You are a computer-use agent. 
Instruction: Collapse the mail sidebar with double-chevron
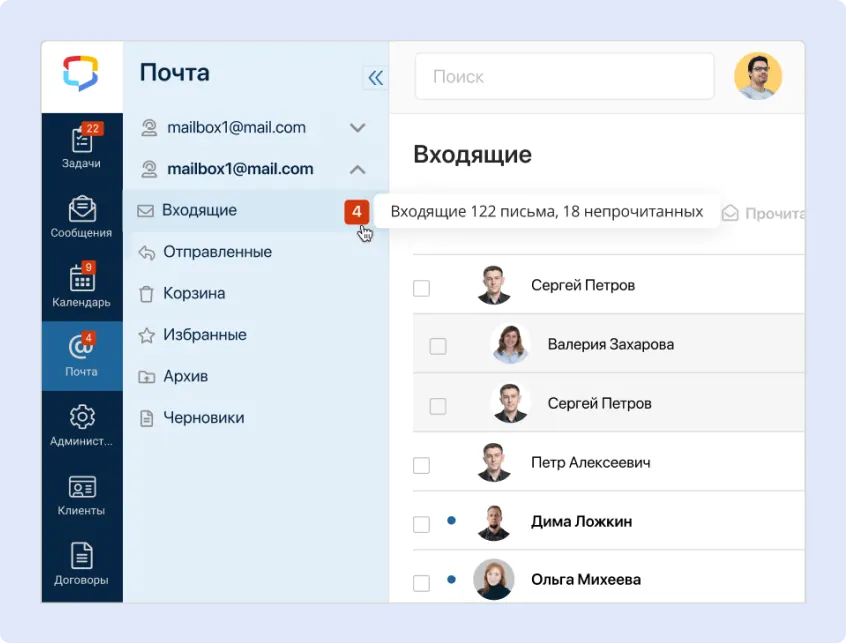(374, 77)
